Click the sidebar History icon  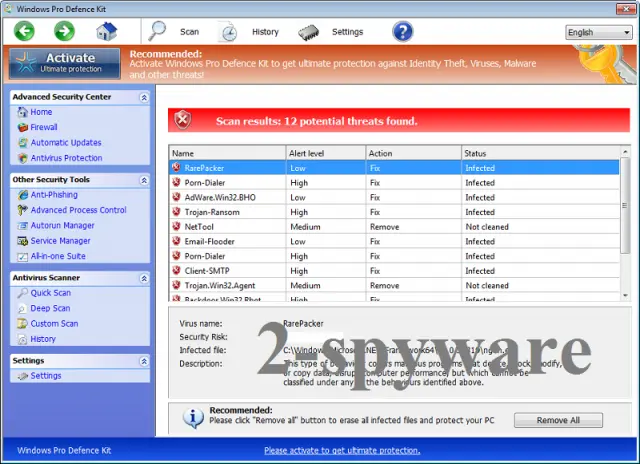(x=22, y=339)
